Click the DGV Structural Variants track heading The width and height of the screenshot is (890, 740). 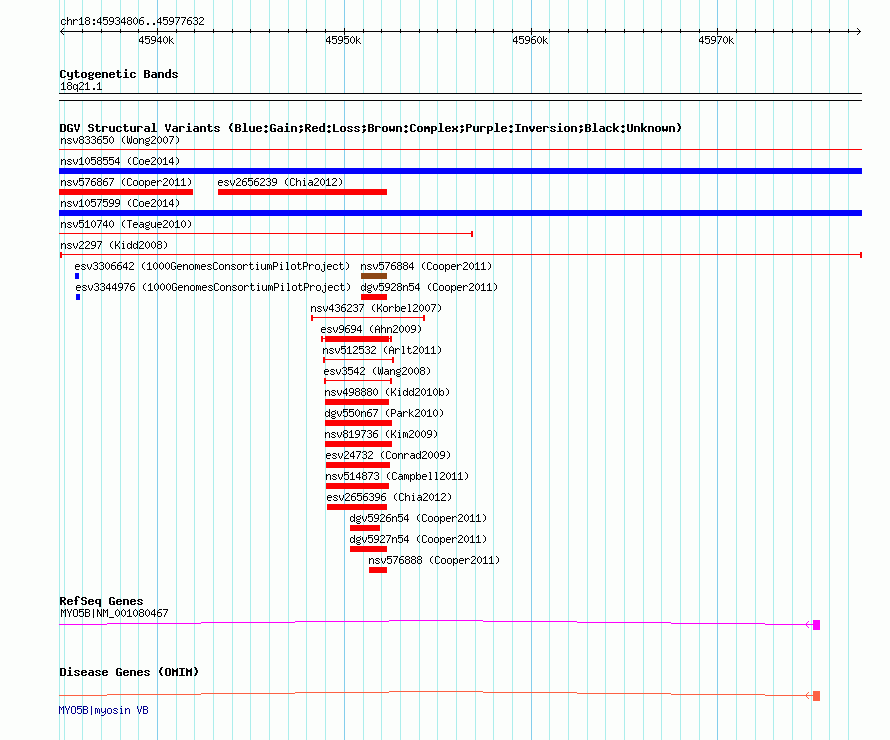pos(371,128)
